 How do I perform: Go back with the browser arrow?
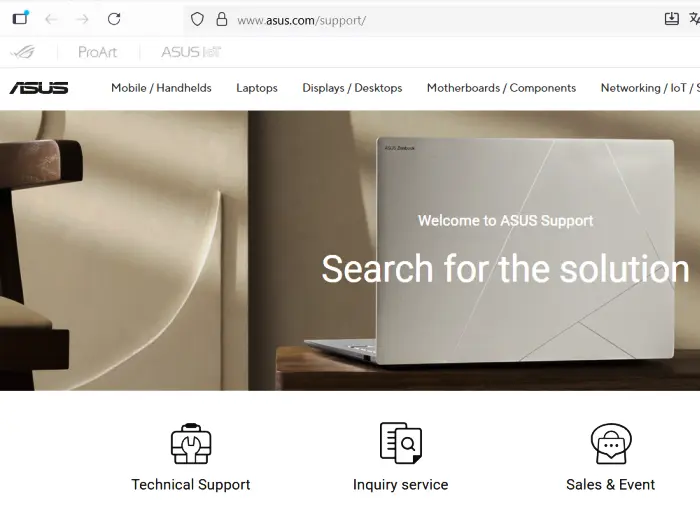tap(51, 19)
